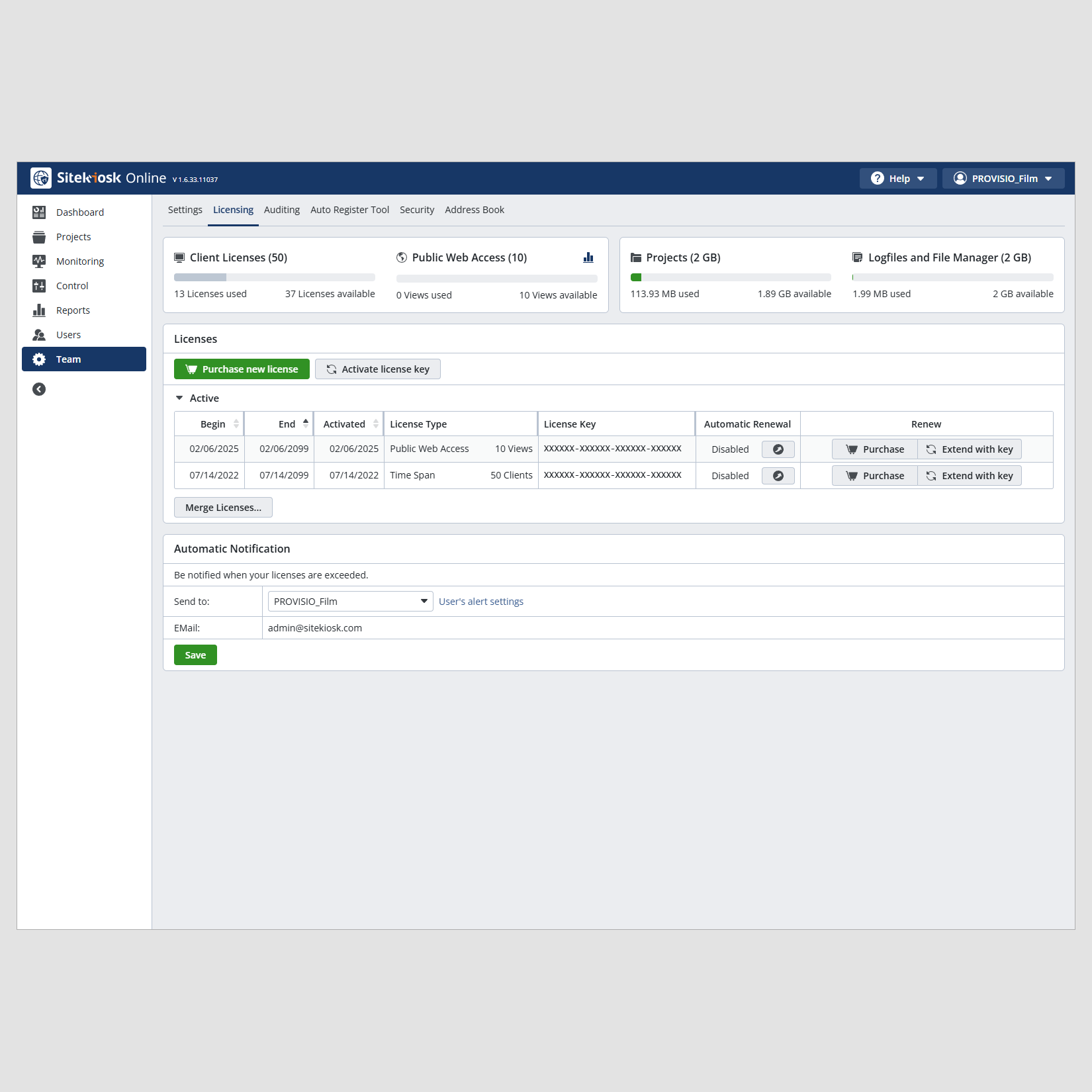Switch to the Auditing tab
The height and width of the screenshot is (1092, 1092).
[281, 210]
